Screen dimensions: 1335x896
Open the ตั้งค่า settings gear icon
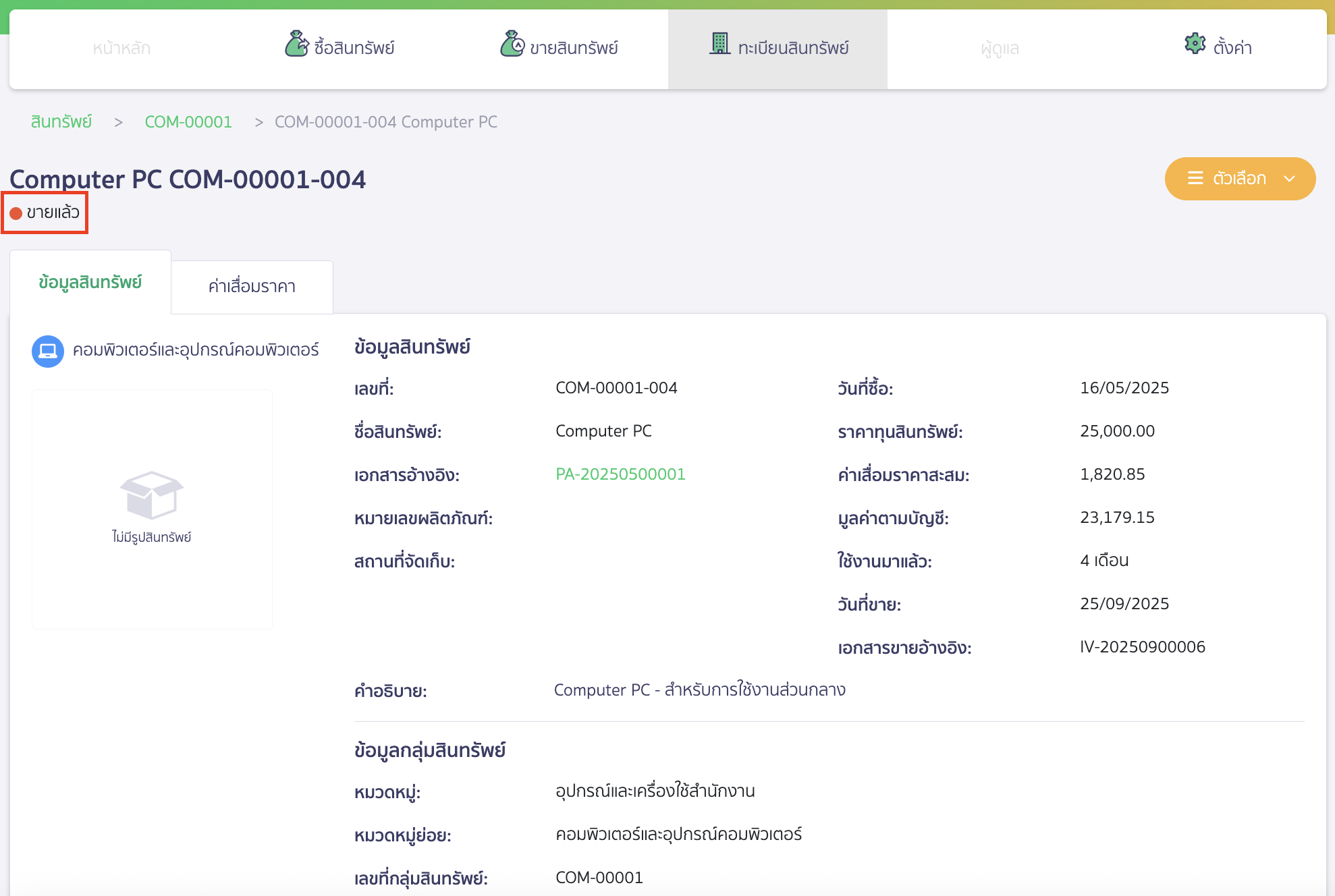1195,43
